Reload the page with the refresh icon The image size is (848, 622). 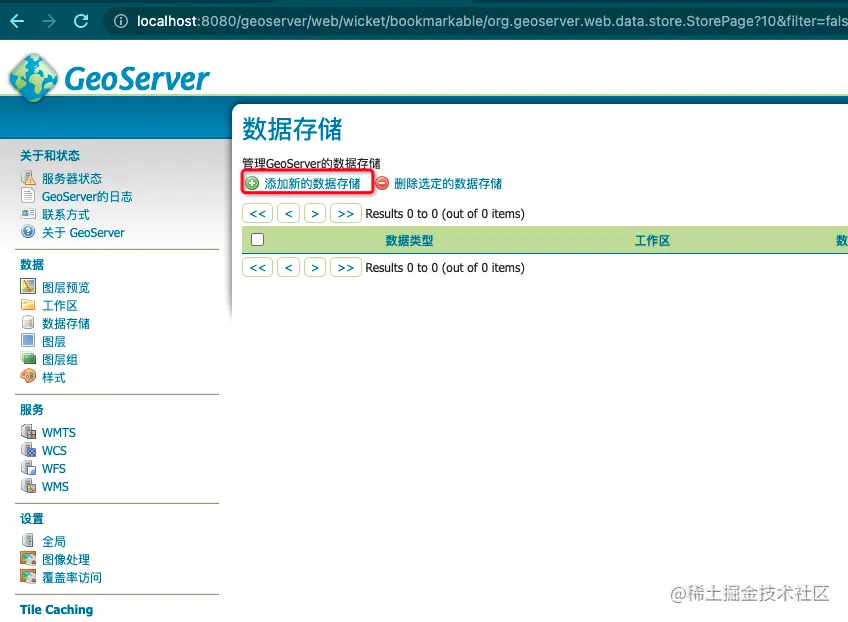[x=81, y=21]
